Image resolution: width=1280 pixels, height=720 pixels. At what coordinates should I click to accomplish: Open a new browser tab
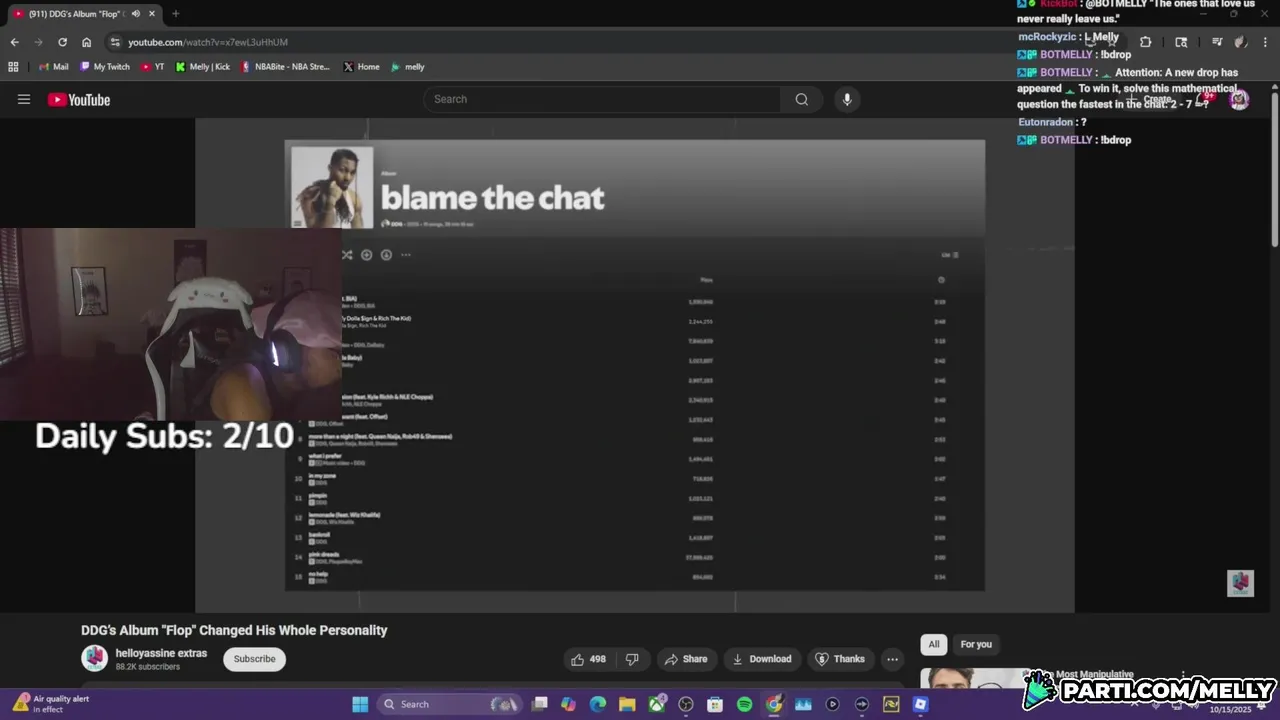(x=175, y=14)
